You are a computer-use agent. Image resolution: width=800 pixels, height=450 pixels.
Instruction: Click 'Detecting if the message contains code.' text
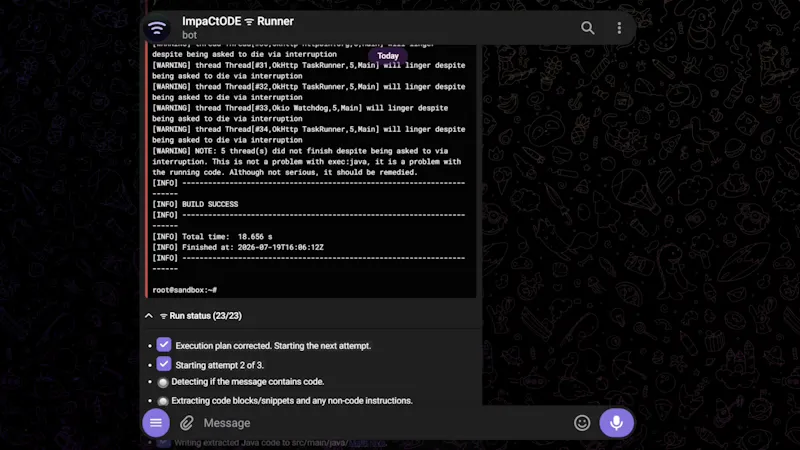(x=247, y=382)
